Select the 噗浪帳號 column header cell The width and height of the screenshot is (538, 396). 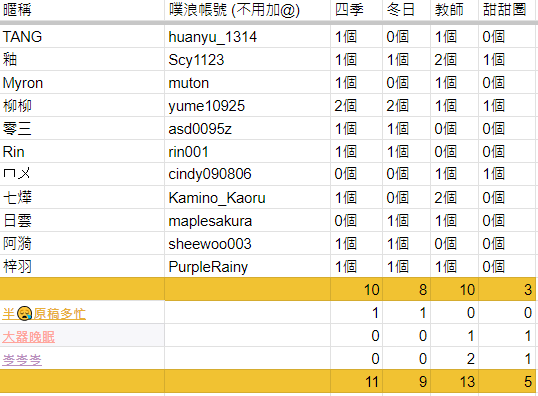click(x=247, y=10)
